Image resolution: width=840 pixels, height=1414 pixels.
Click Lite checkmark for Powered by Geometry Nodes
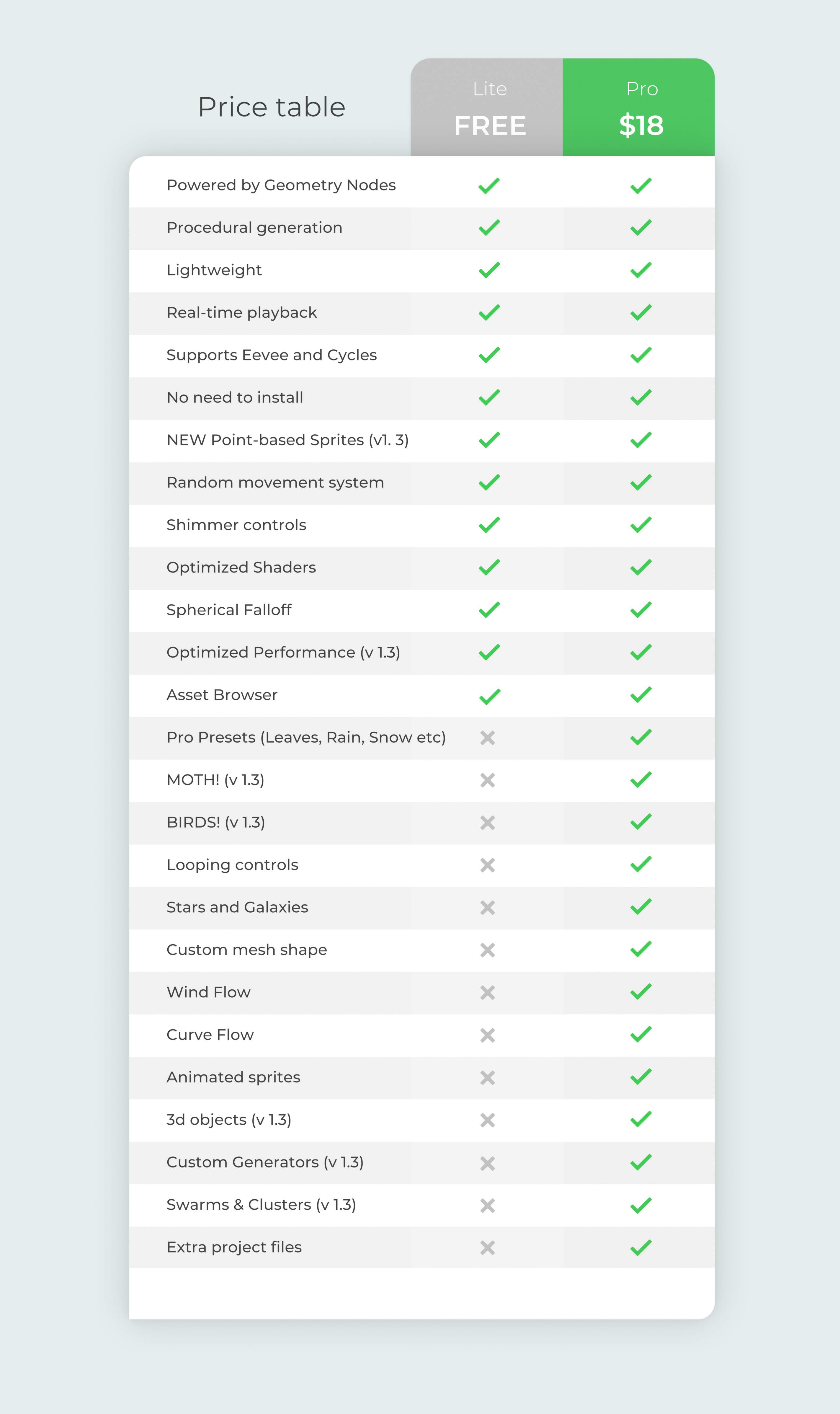click(x=489, y=186)
